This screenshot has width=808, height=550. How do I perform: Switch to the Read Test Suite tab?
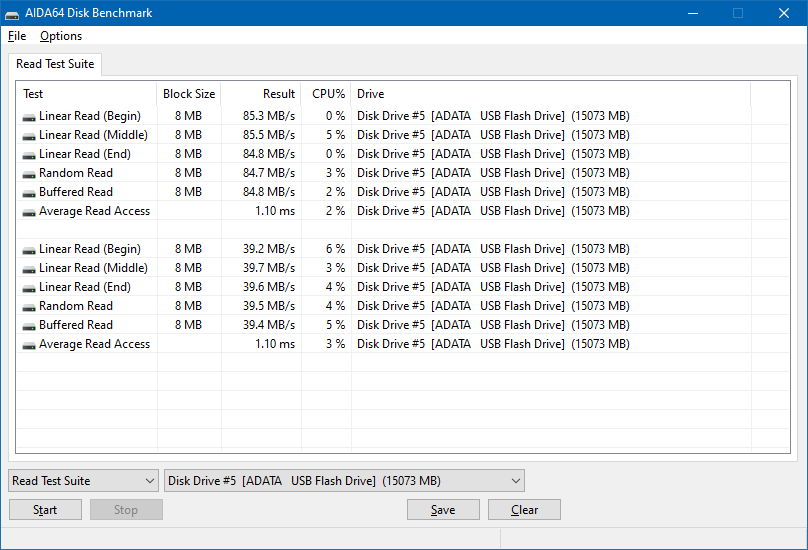tap(55, 64)
